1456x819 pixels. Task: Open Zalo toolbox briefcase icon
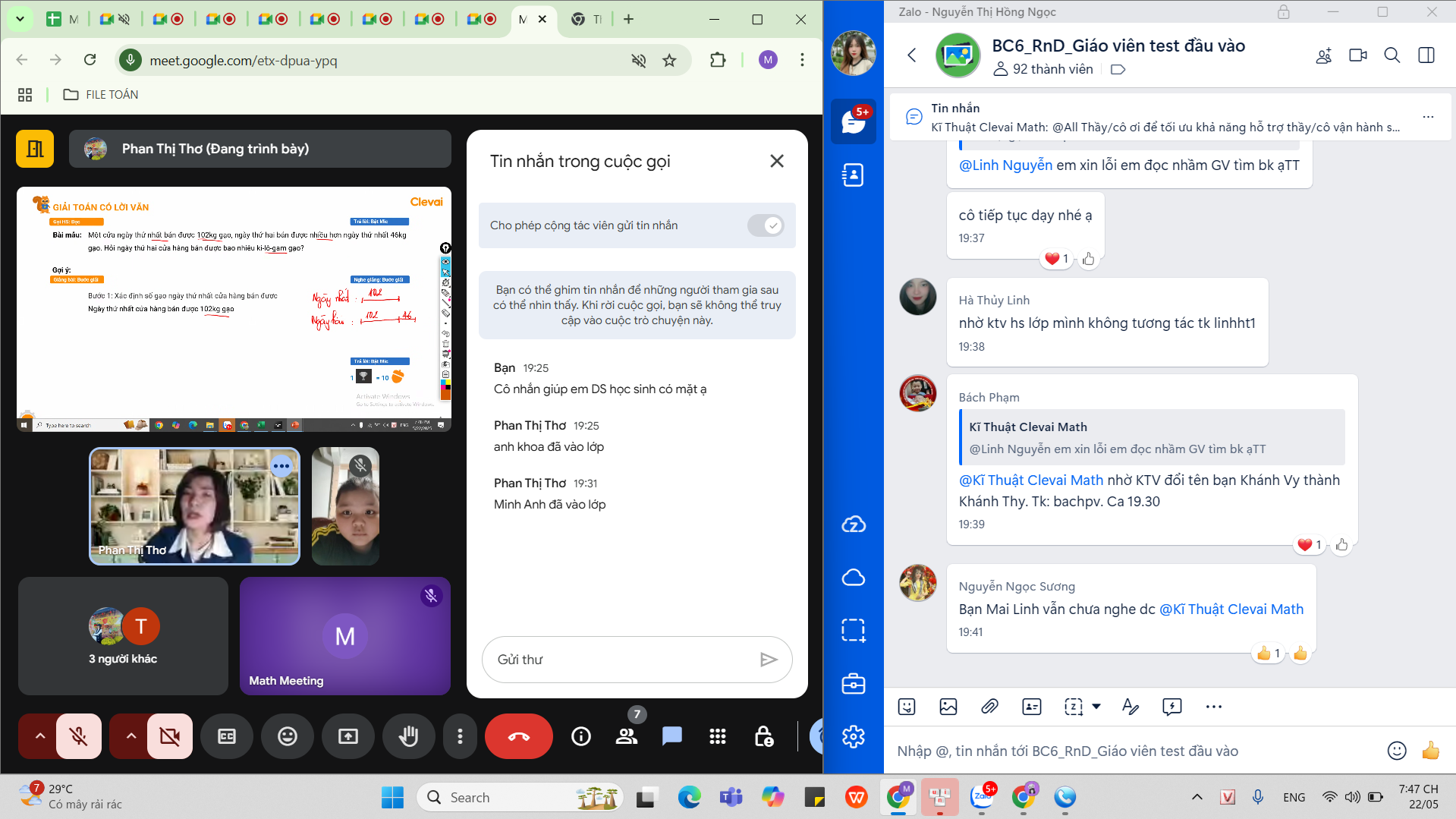[x=854, y=684]
